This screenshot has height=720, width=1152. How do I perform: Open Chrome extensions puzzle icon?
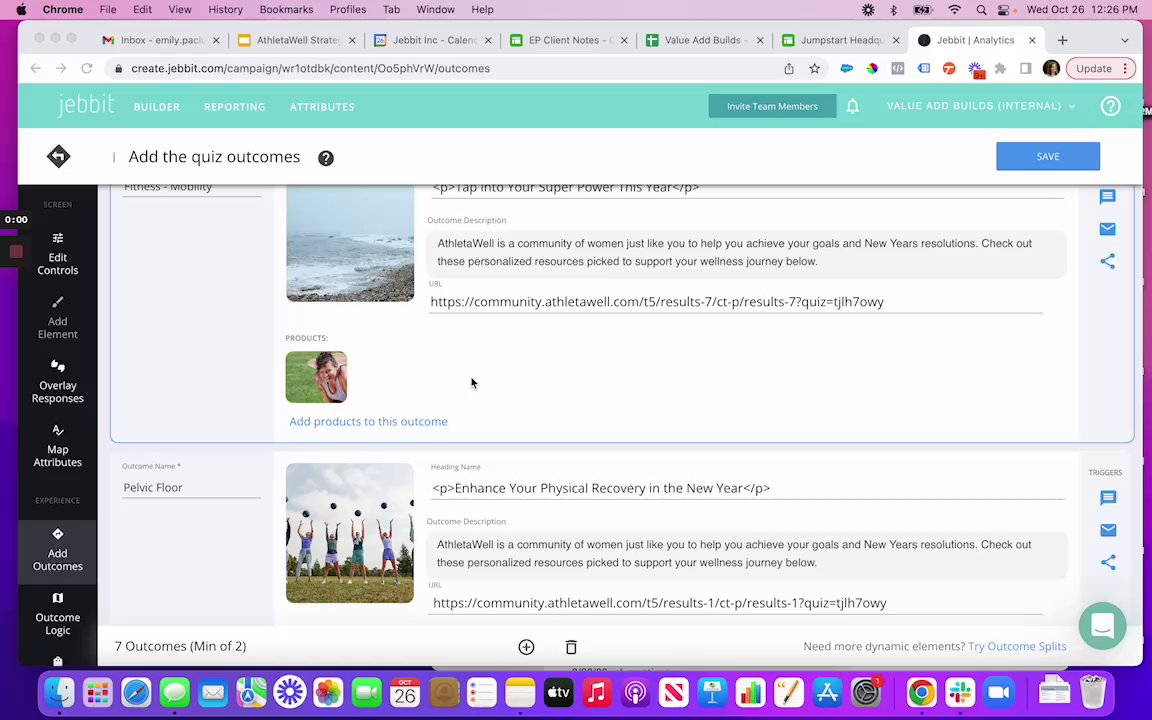1000,68
